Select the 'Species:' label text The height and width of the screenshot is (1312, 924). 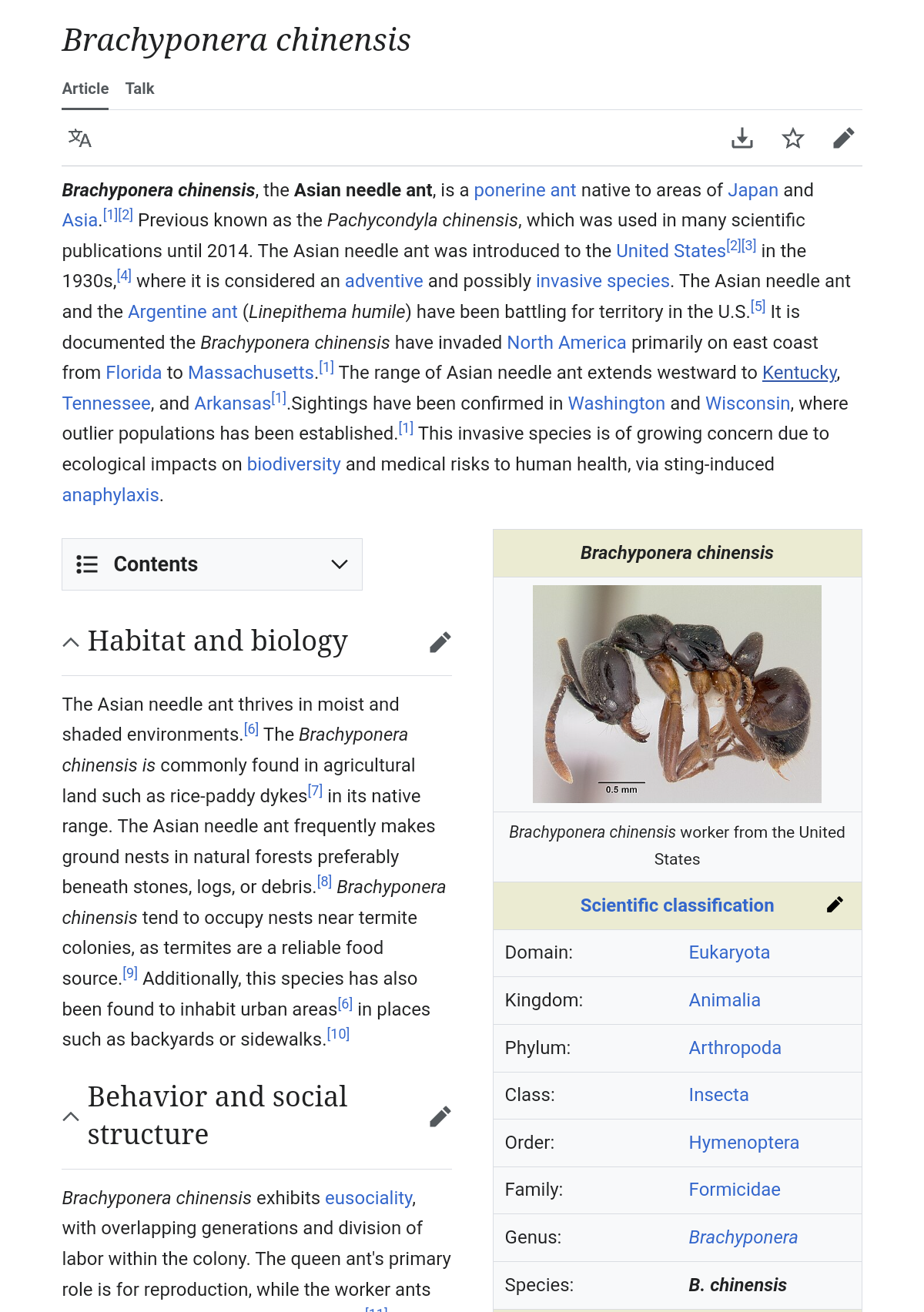(x=539, y=1285)
